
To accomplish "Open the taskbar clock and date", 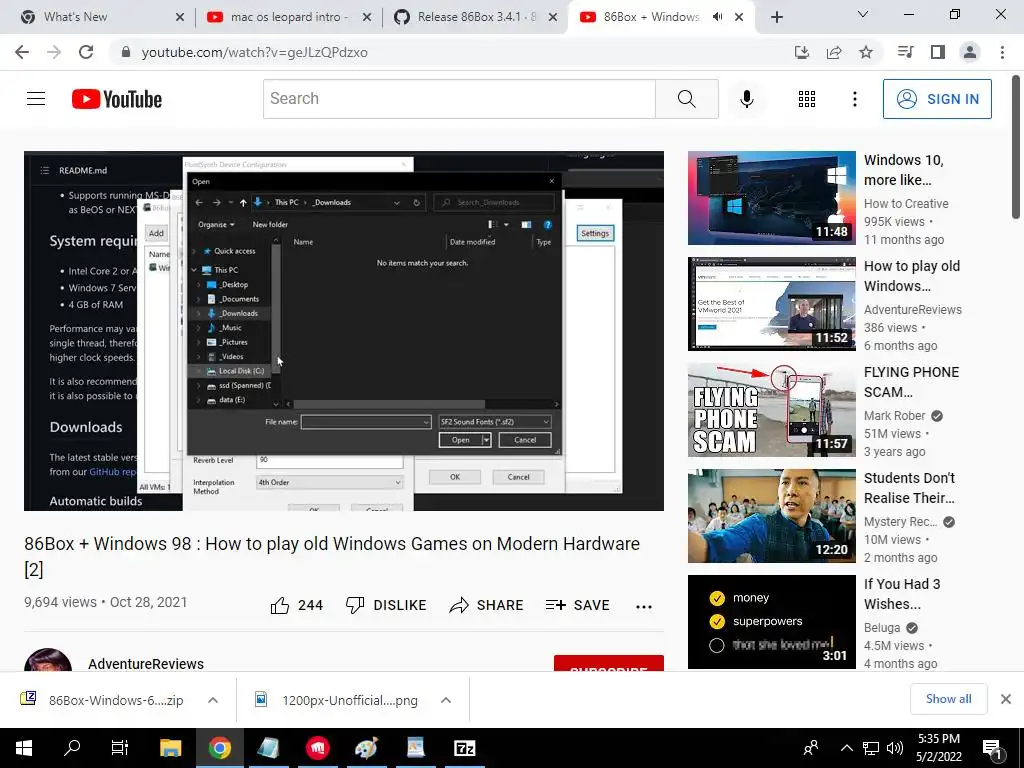I will 938,748.
